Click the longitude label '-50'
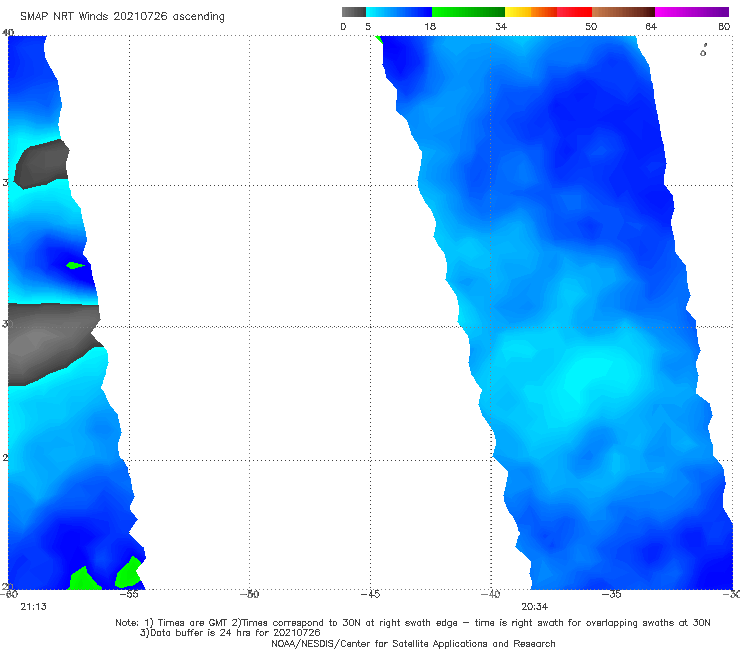The height and width of the screenshot is (650, 740). (x=249, y=594)
